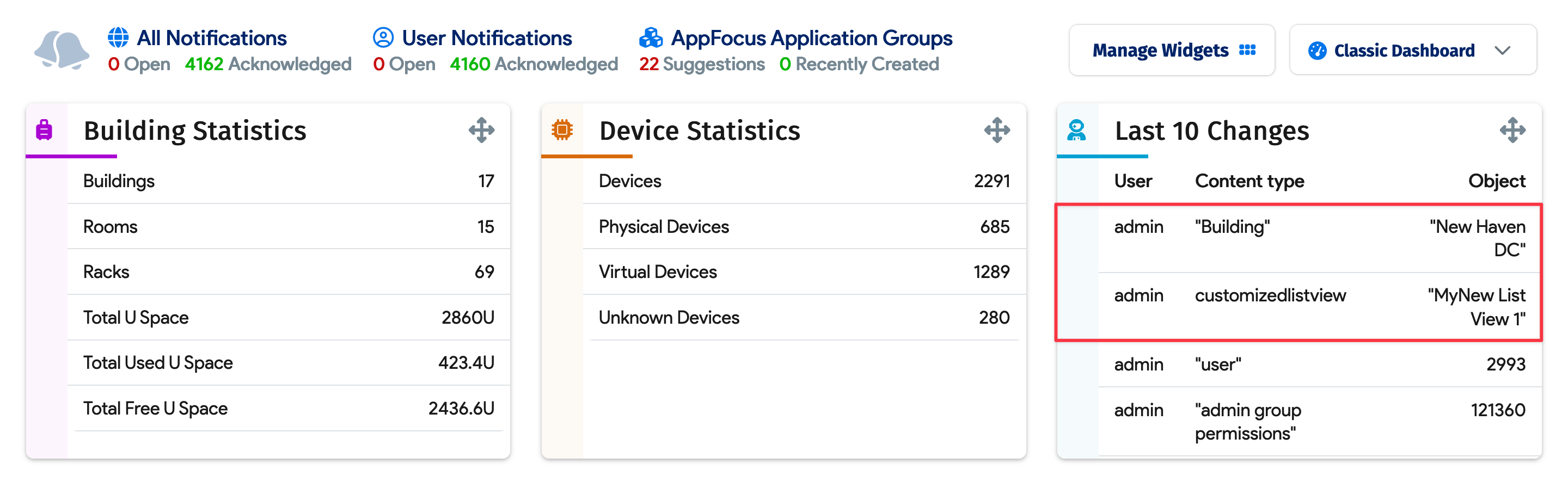Screen dimensions: 1568x482
Task: View 4162 Acknowledged notifications
Action: 268,65
